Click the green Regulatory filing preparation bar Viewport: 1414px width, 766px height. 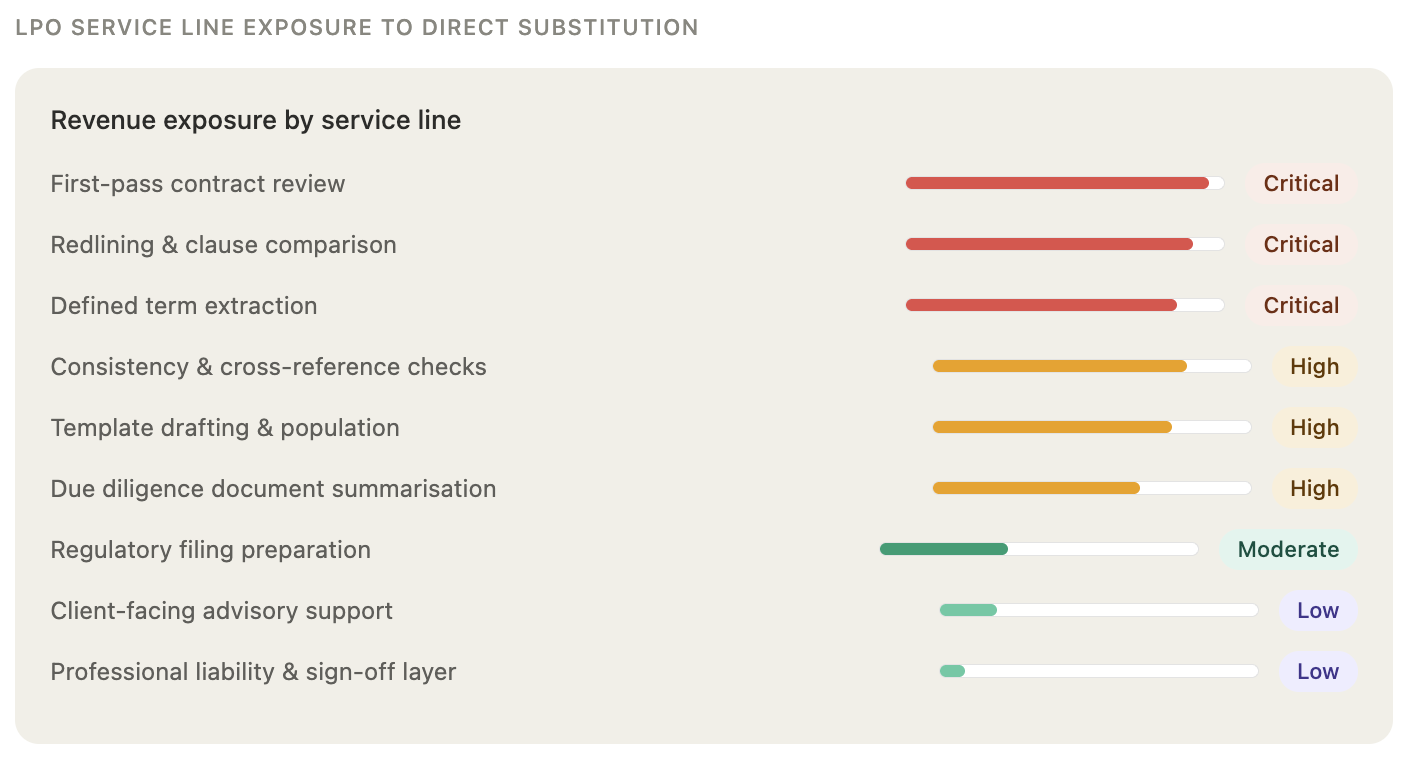coord(944,550)
